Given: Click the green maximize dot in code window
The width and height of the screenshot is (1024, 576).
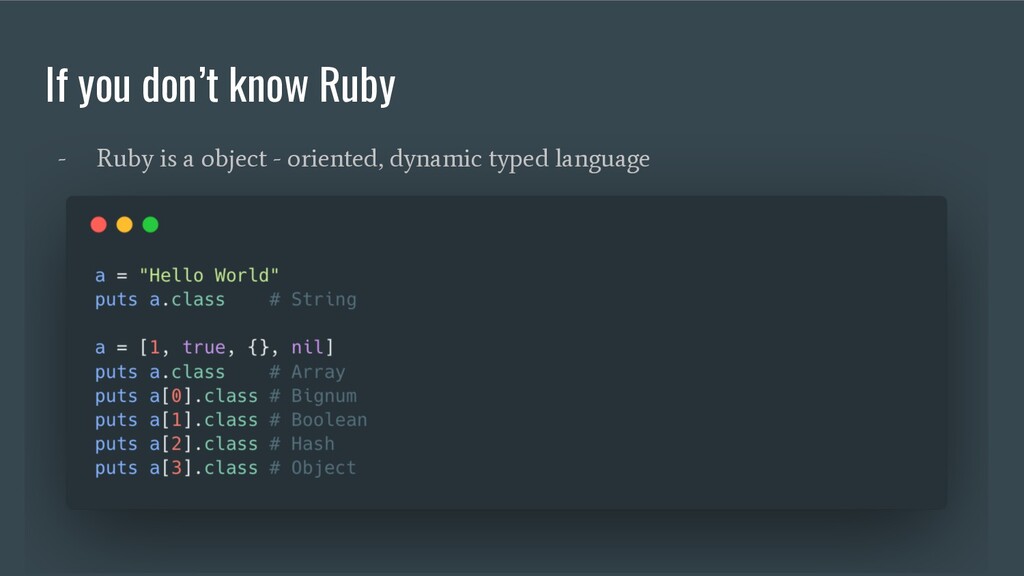Looking at the screenshot, I should [150, 225].
